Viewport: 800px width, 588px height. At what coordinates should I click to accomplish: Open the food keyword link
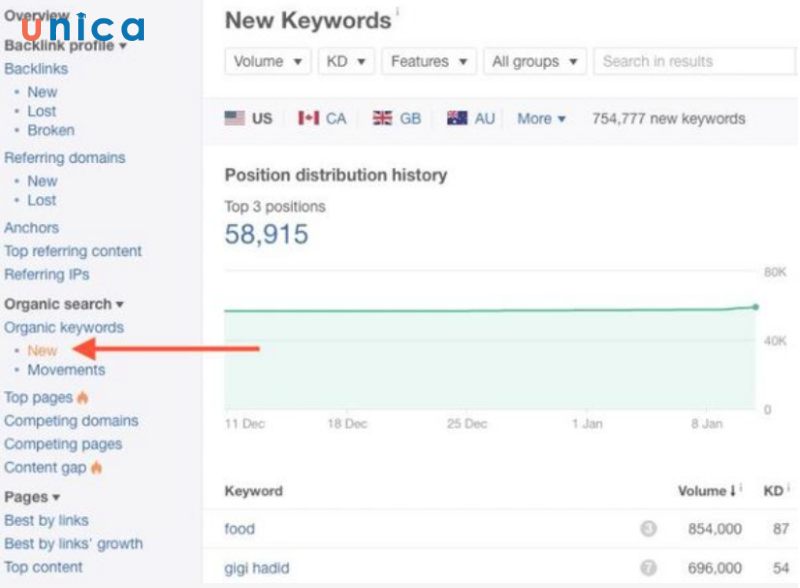240,529
